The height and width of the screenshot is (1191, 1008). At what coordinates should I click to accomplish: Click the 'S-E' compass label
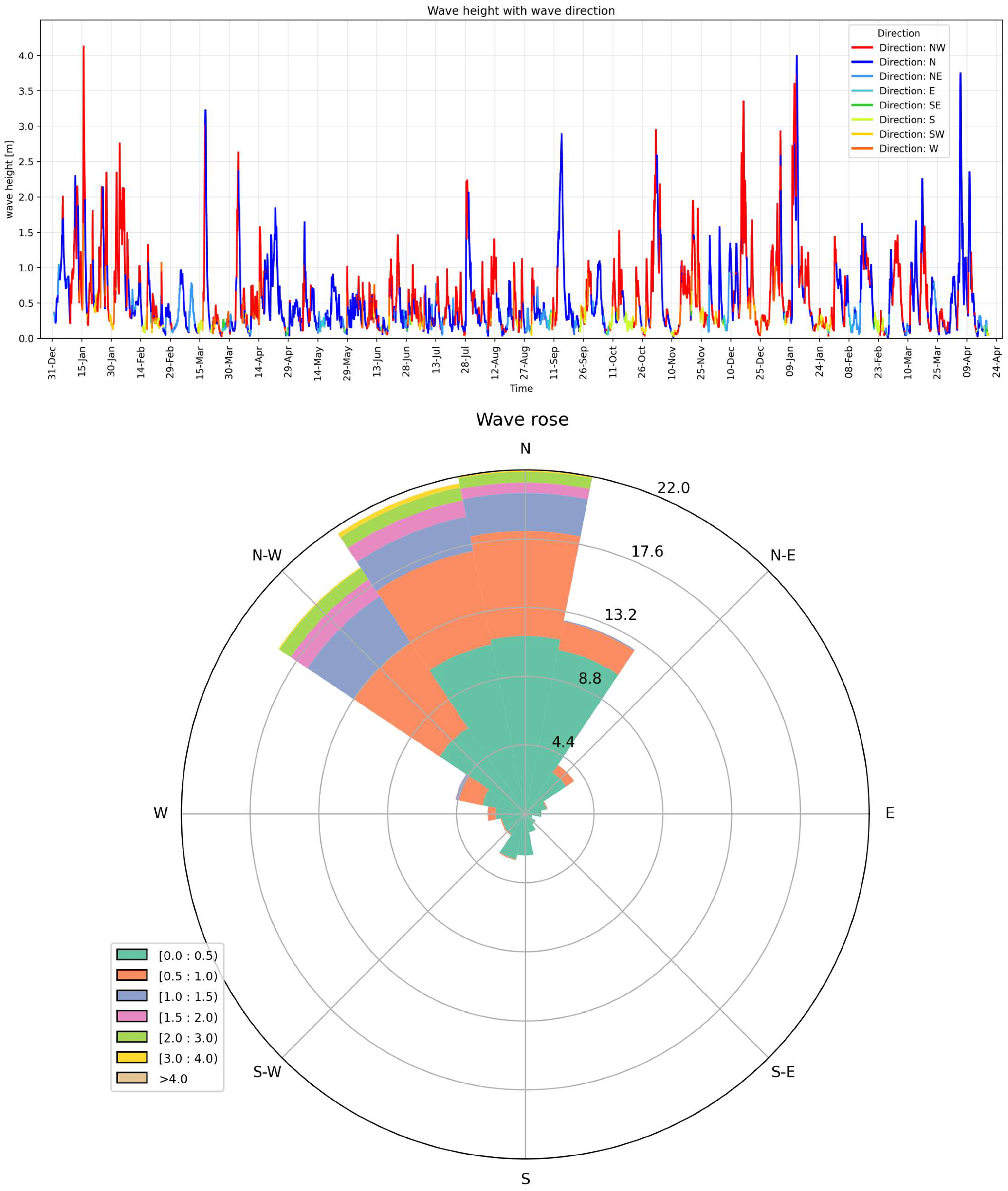tap(783, 1072)
